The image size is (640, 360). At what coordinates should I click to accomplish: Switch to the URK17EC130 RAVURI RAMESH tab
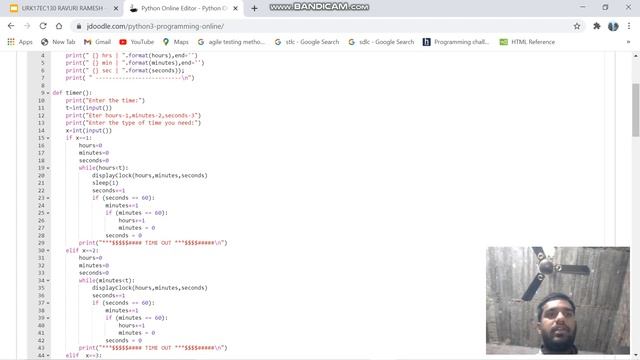pyautogui.click(x=62, y=8)
